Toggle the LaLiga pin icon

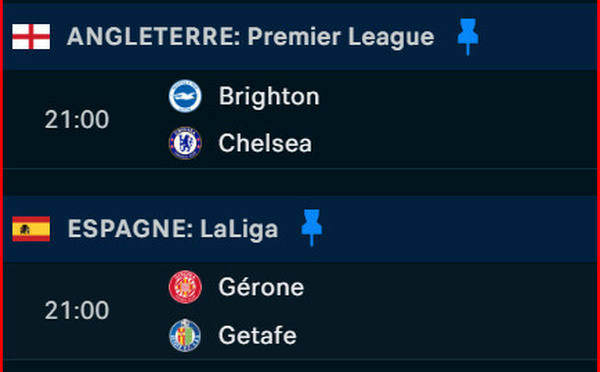(x=311, y=228)
